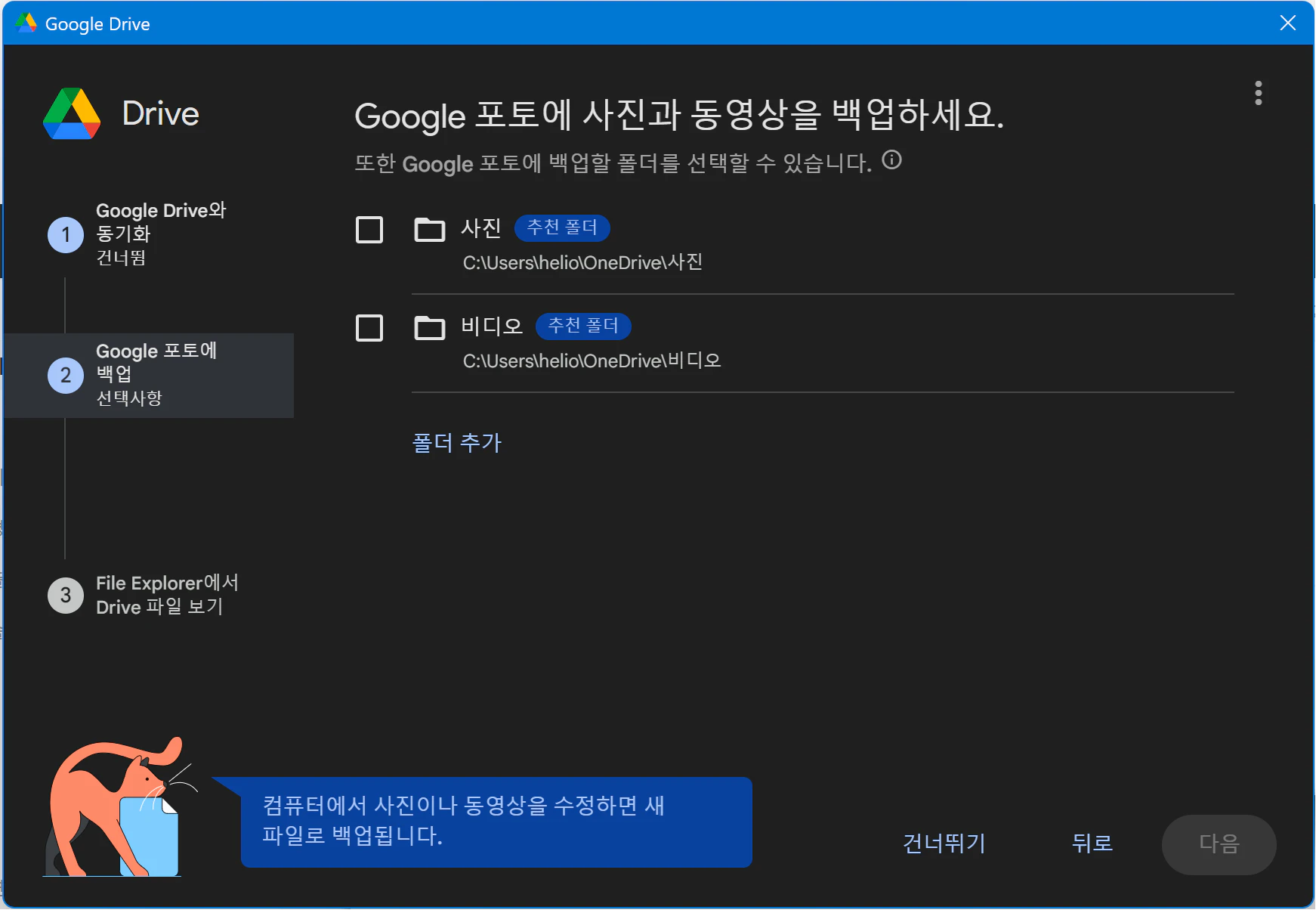Screen dimensions: 1316x910
Task: Click the heading Google 포토에 사진과 동영상을 백업하세요
Action: [679, 116]
